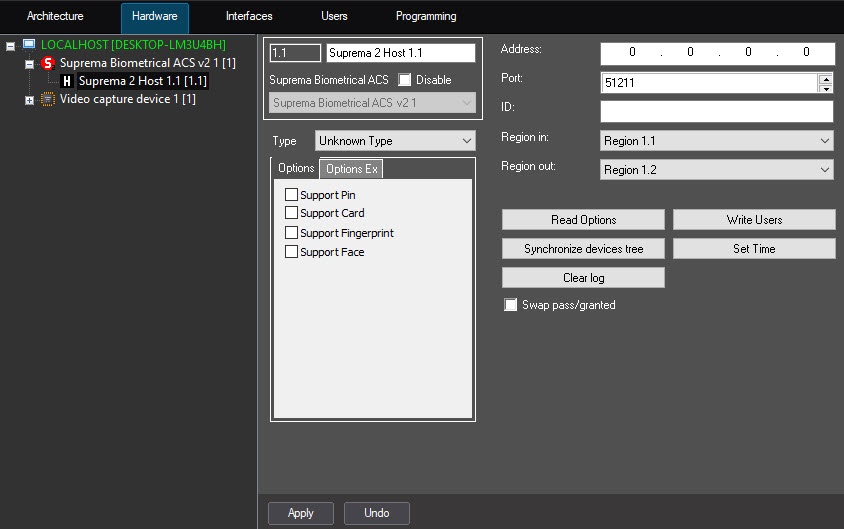844x529 pixels.
Task: Open the Region out dropdown
Action: click(716, 170)
